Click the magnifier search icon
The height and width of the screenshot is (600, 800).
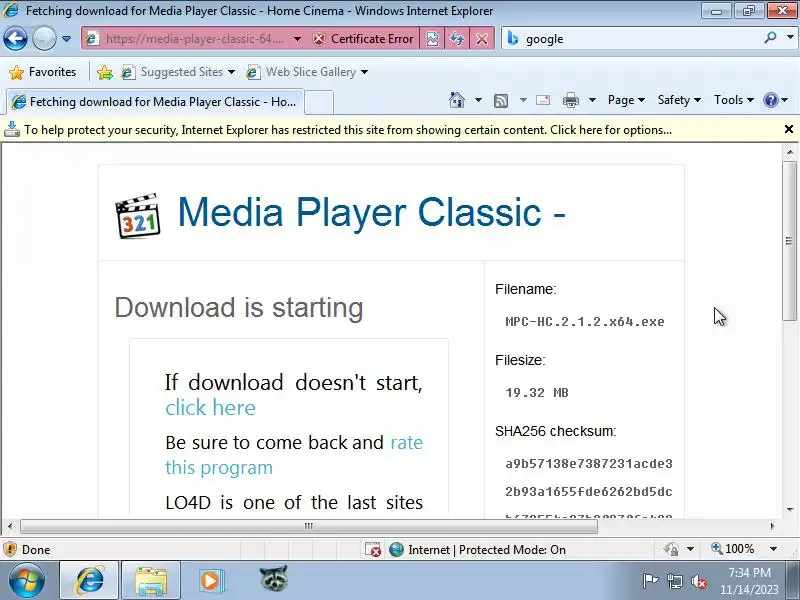coord(770,38)
